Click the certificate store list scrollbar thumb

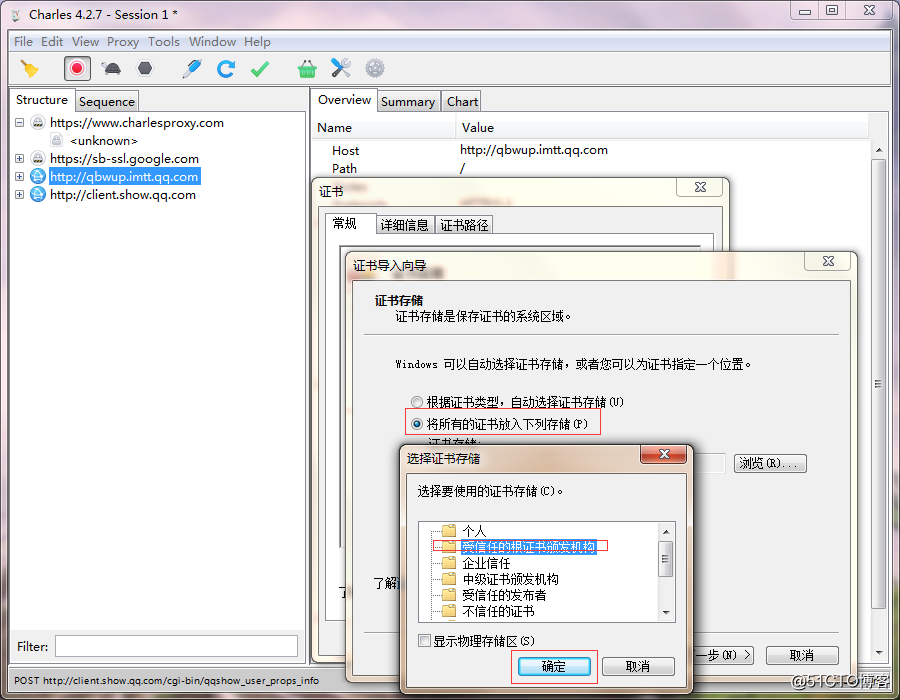666,558
